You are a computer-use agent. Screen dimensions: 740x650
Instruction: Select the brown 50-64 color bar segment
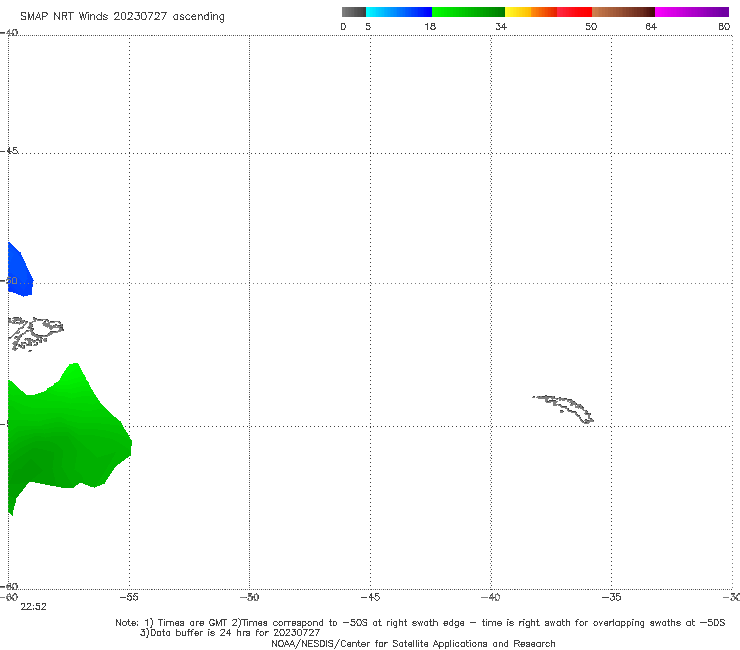coord(623,12)
